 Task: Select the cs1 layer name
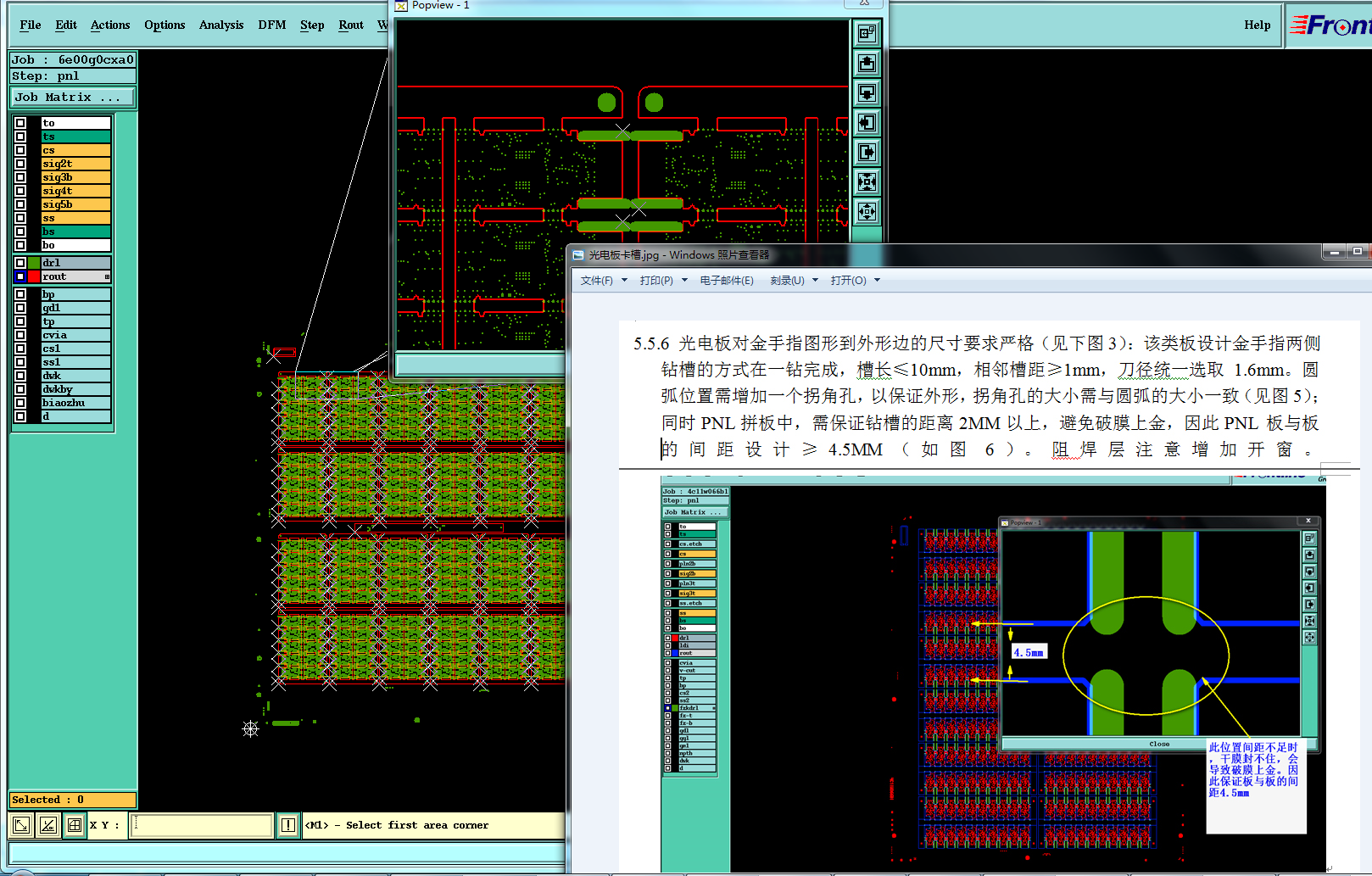tap(75, 349)
